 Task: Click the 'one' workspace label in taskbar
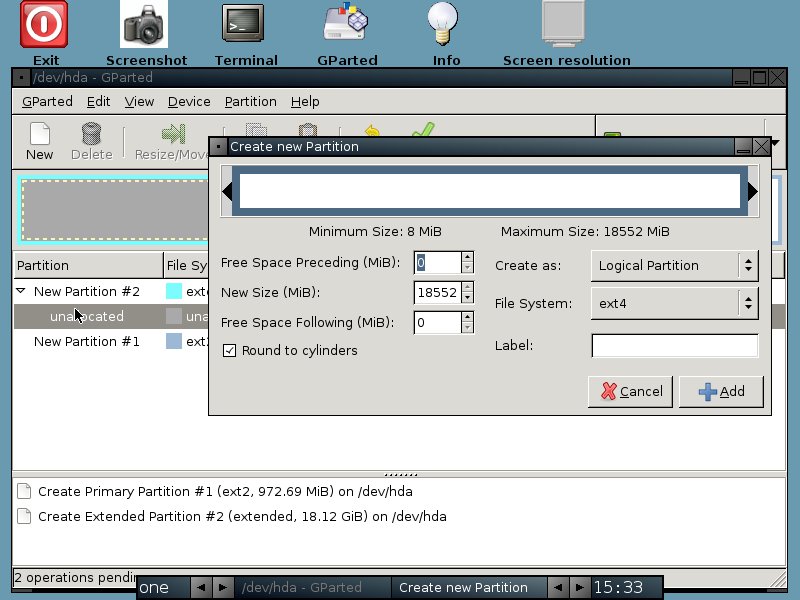click(x=163, y=588)
